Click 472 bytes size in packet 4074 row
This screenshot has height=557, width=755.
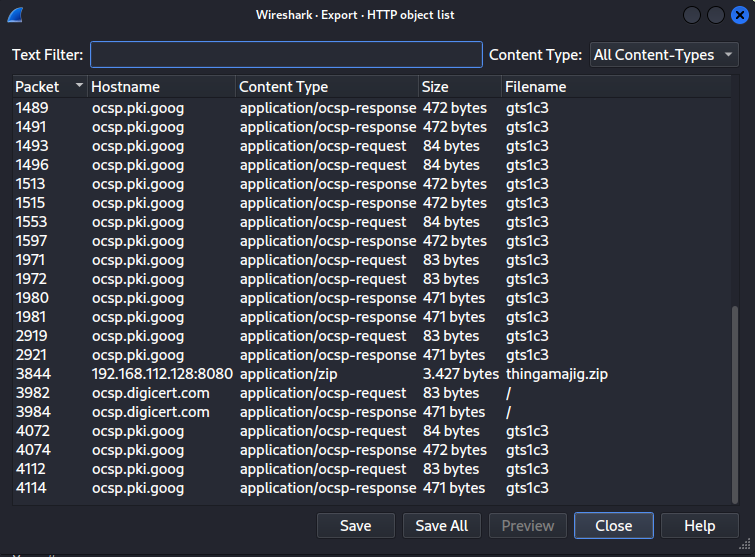pyautogui.click(x=455, y=450)
